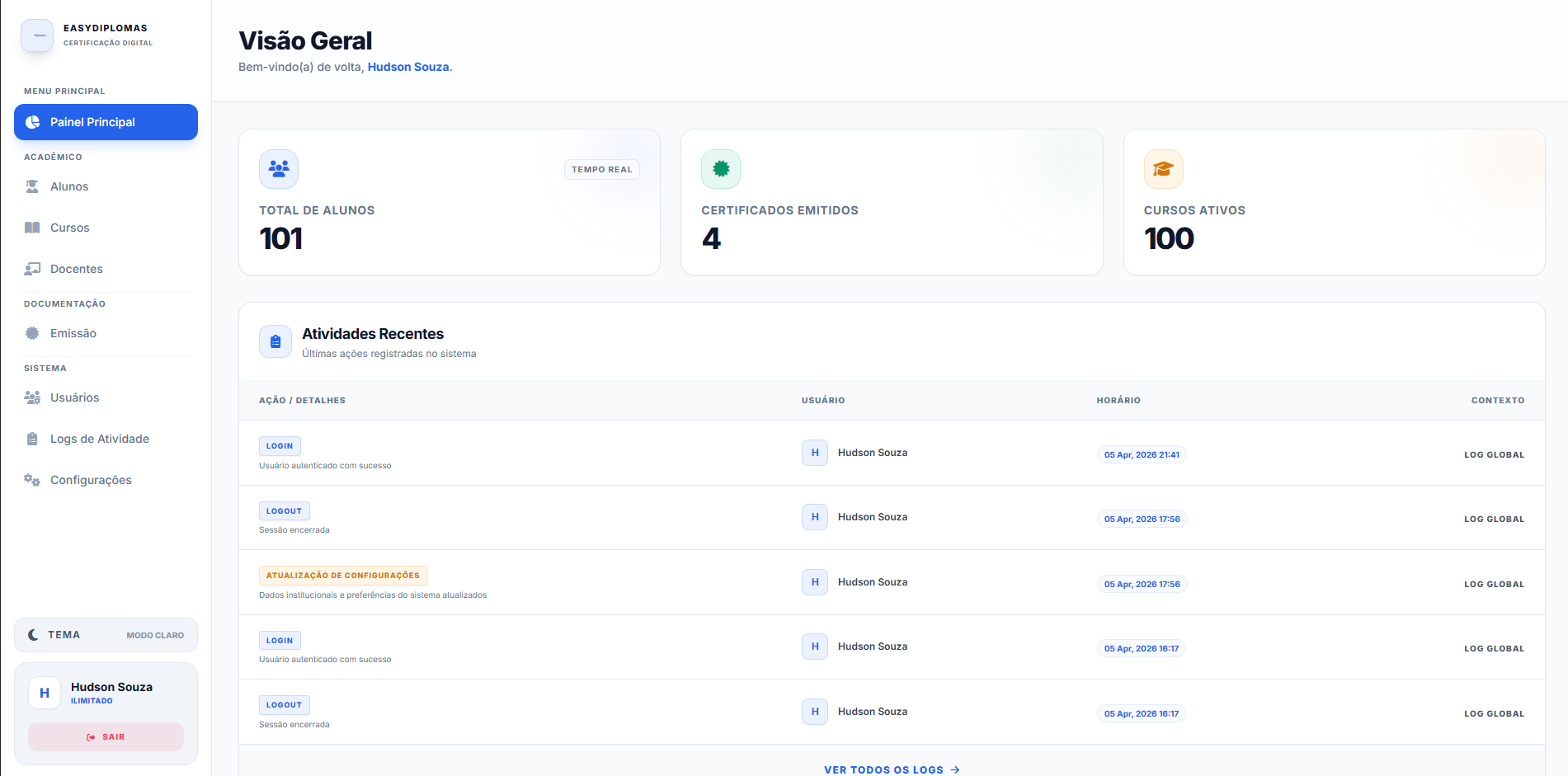Click the Tempo Real badge
1568x776 pixels.
click(602, 169)
